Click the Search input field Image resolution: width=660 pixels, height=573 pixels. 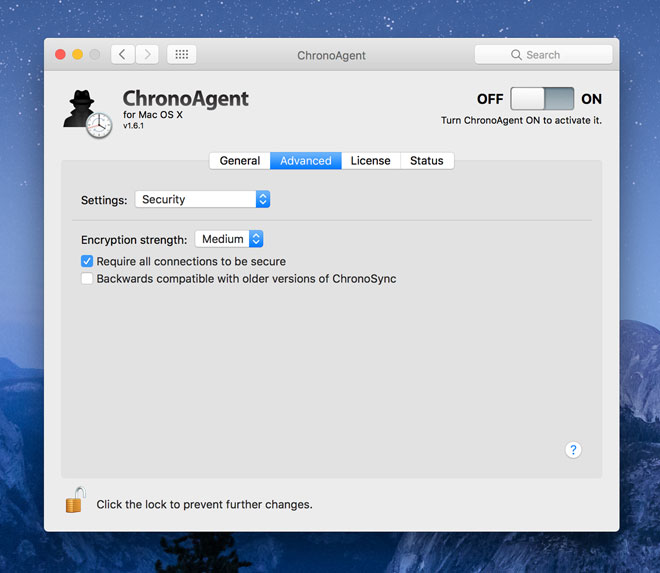point(543,55)
